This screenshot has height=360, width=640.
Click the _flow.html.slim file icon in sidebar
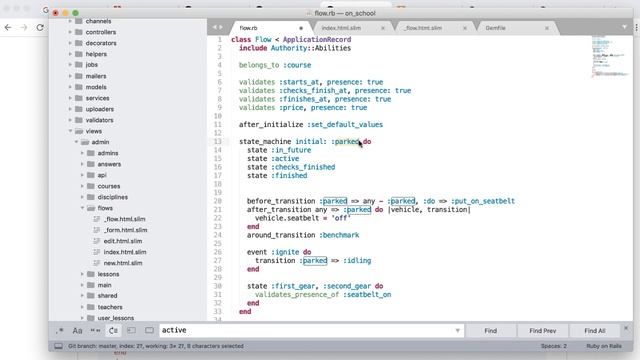96,219
